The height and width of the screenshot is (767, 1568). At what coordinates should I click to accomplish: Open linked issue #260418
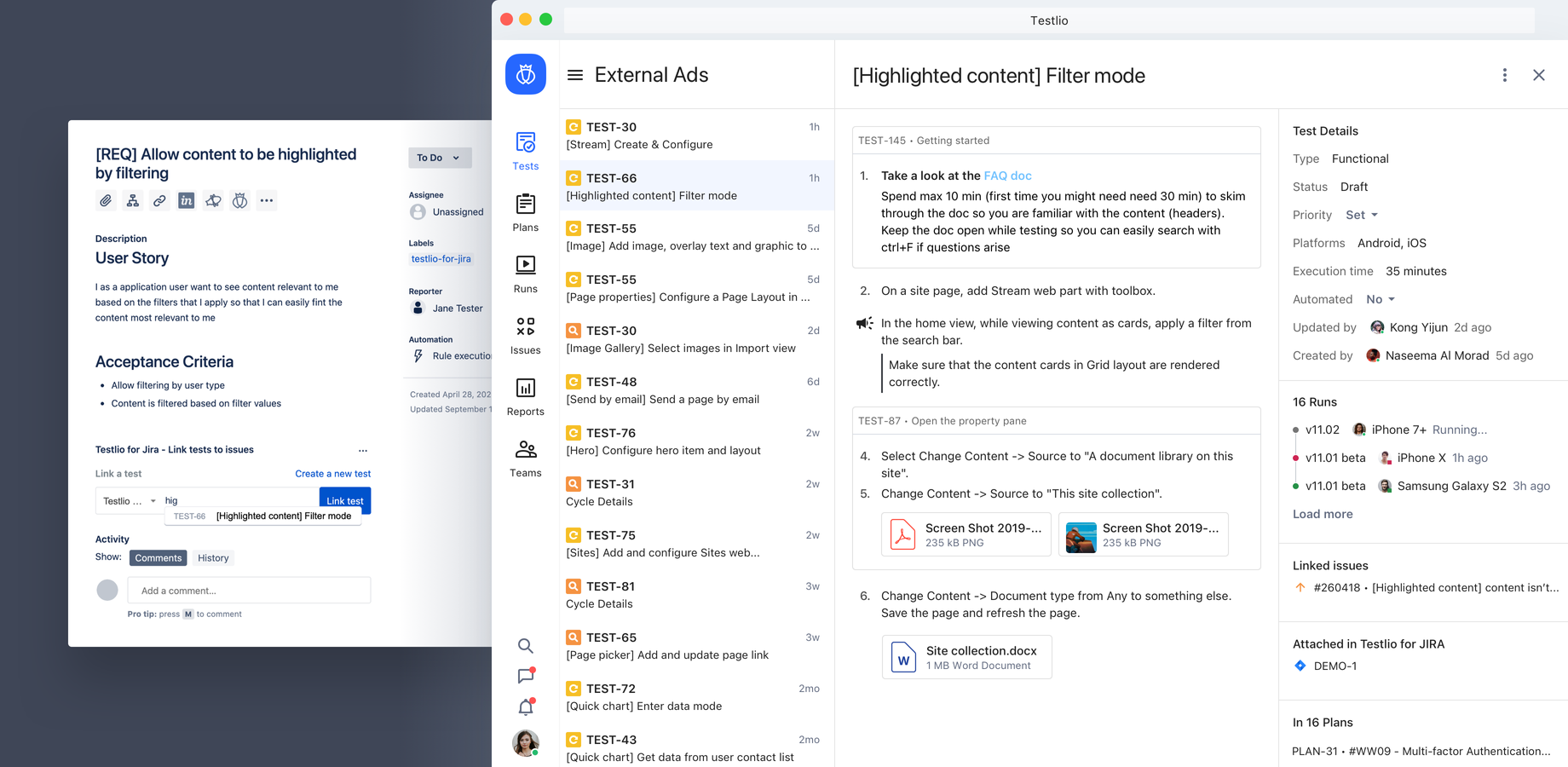(1426, 587)
